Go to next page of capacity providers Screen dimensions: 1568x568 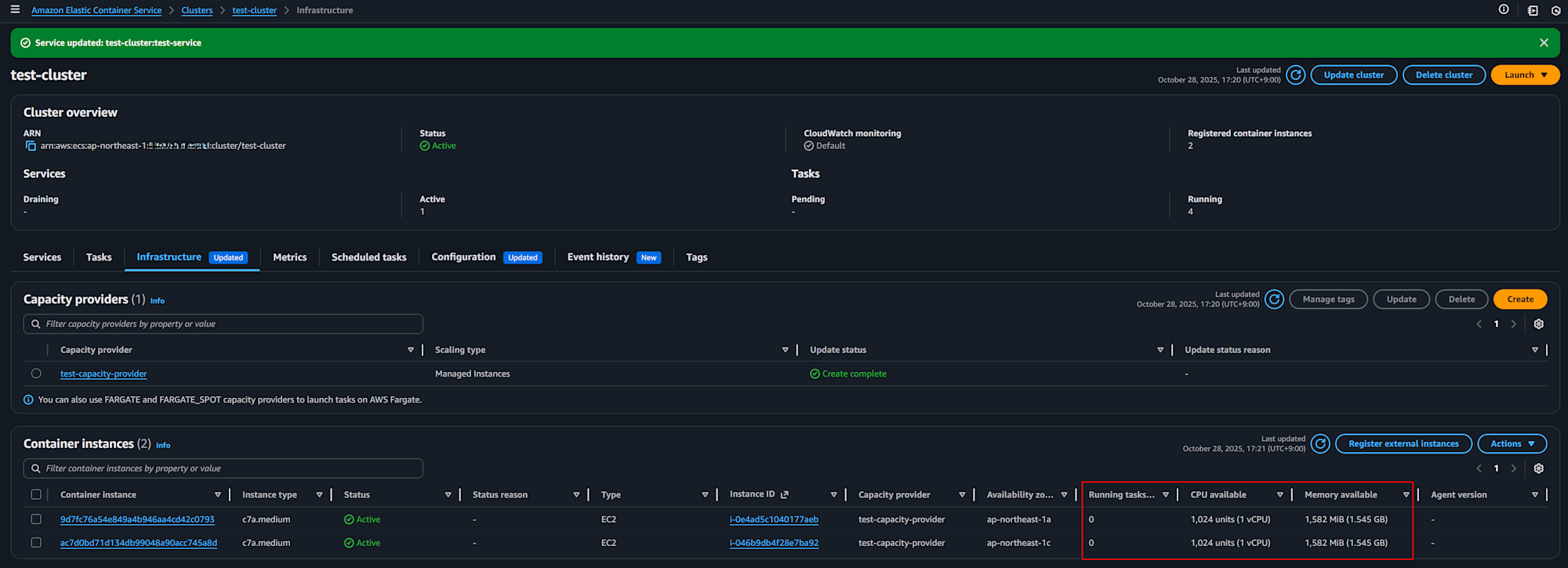(1514, 324)
